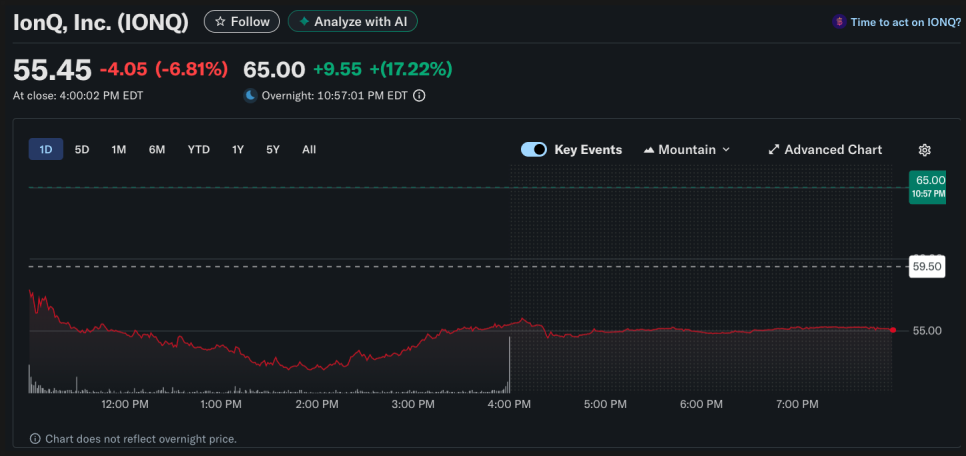Follow the IonQ stock
Image resolution: width=966 pixels, height=456 pixels.
point(242,21)
